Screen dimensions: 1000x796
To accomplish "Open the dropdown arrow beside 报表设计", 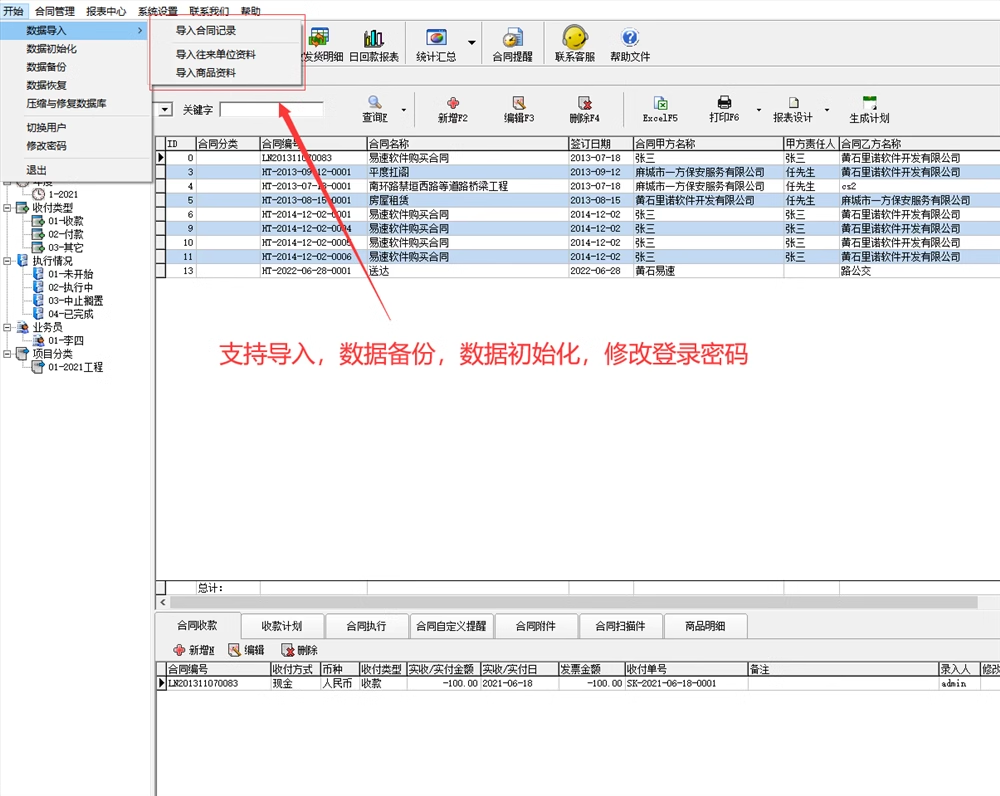I will pos(827,110).
